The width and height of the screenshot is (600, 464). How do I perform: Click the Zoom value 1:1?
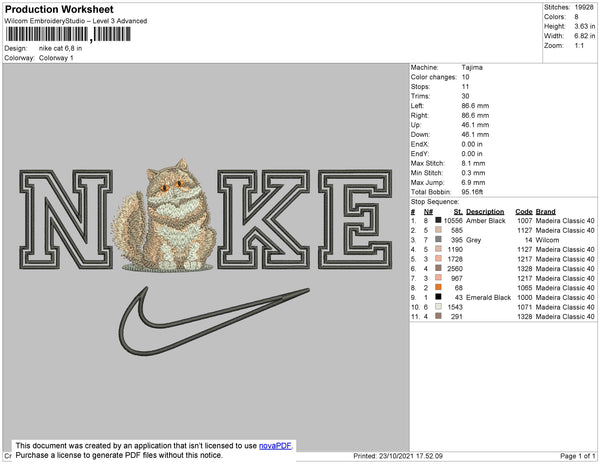[x=579, y=46]
